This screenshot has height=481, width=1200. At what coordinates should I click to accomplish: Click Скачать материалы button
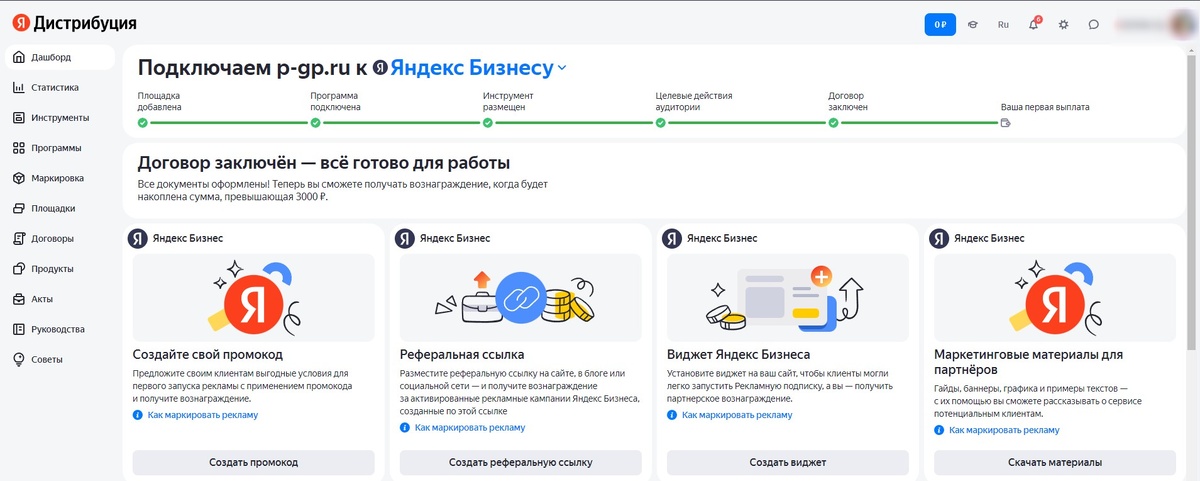click(x=1055, y=462)
